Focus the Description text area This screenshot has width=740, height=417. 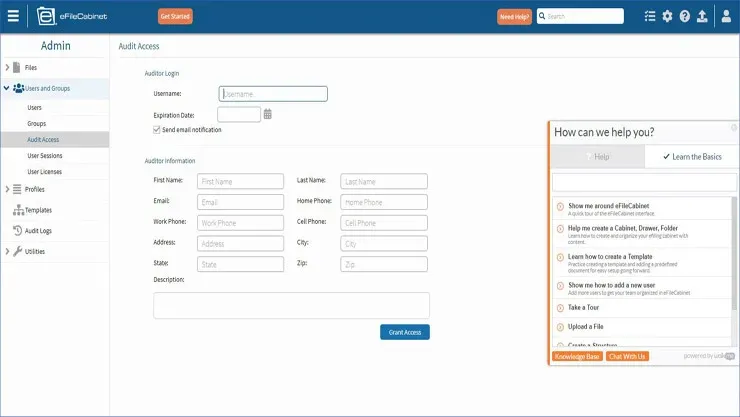292,306
